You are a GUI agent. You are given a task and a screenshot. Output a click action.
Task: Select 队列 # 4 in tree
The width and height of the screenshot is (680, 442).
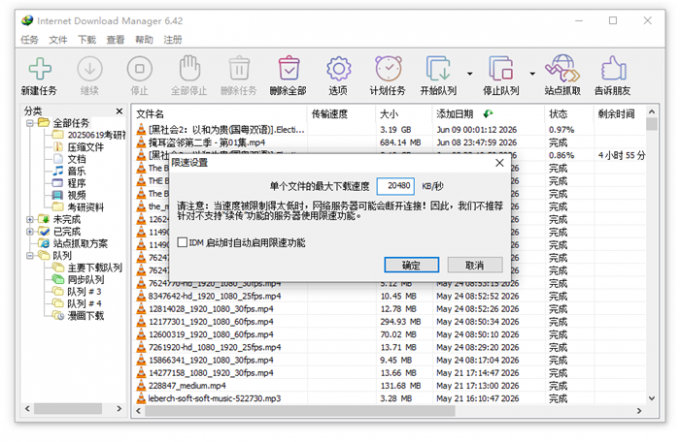[x=84, y=304]
